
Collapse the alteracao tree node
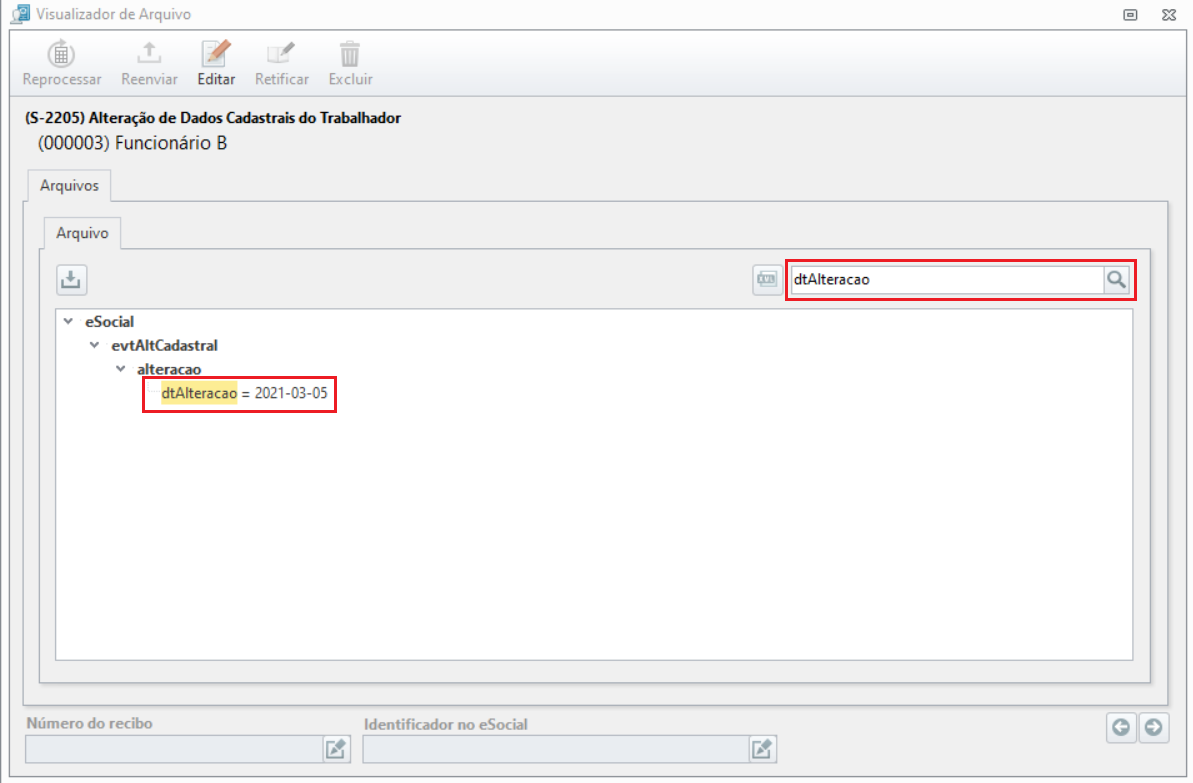point(120,369)
